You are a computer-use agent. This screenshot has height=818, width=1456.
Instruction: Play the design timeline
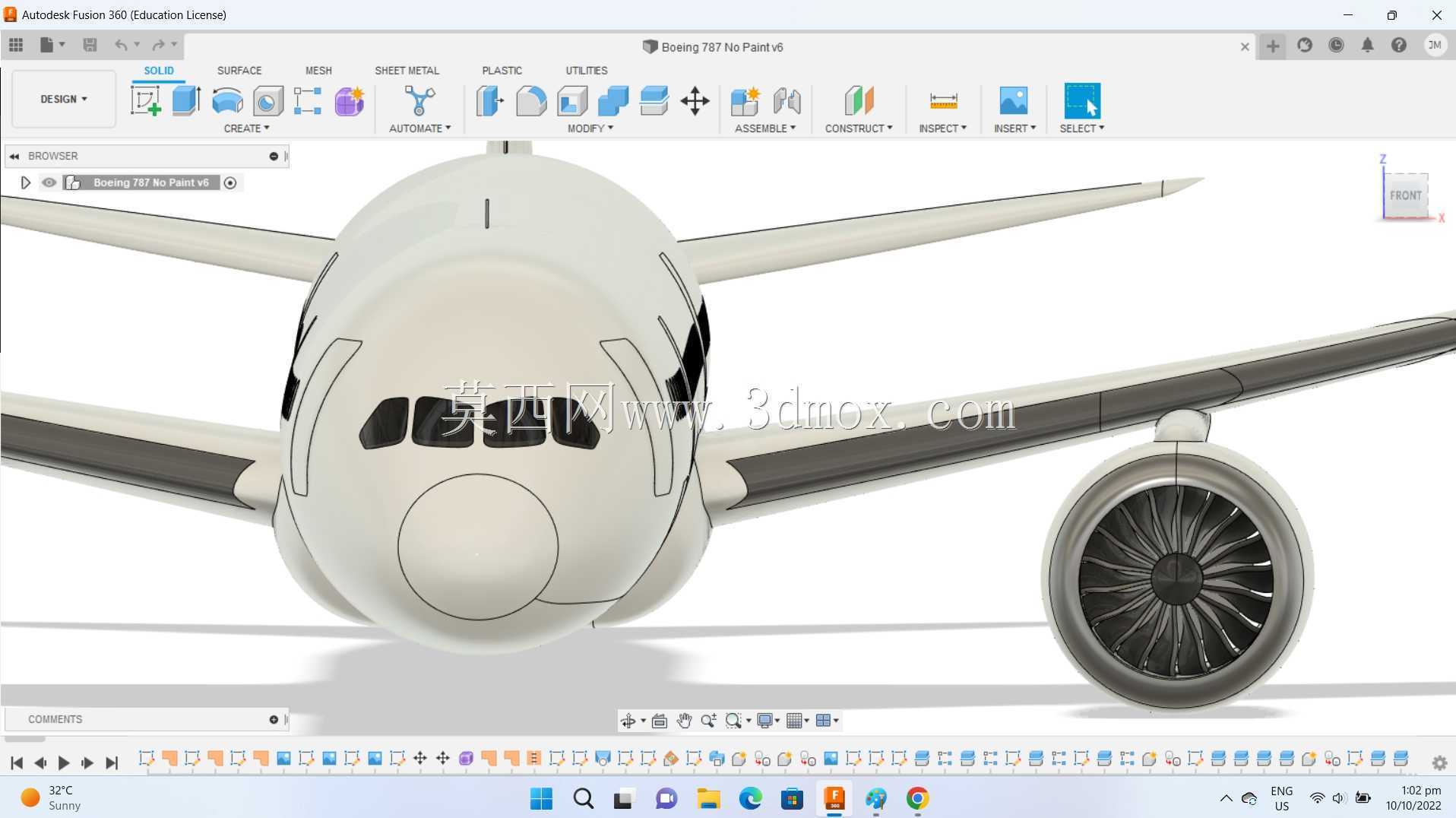[x=64, y=763]
